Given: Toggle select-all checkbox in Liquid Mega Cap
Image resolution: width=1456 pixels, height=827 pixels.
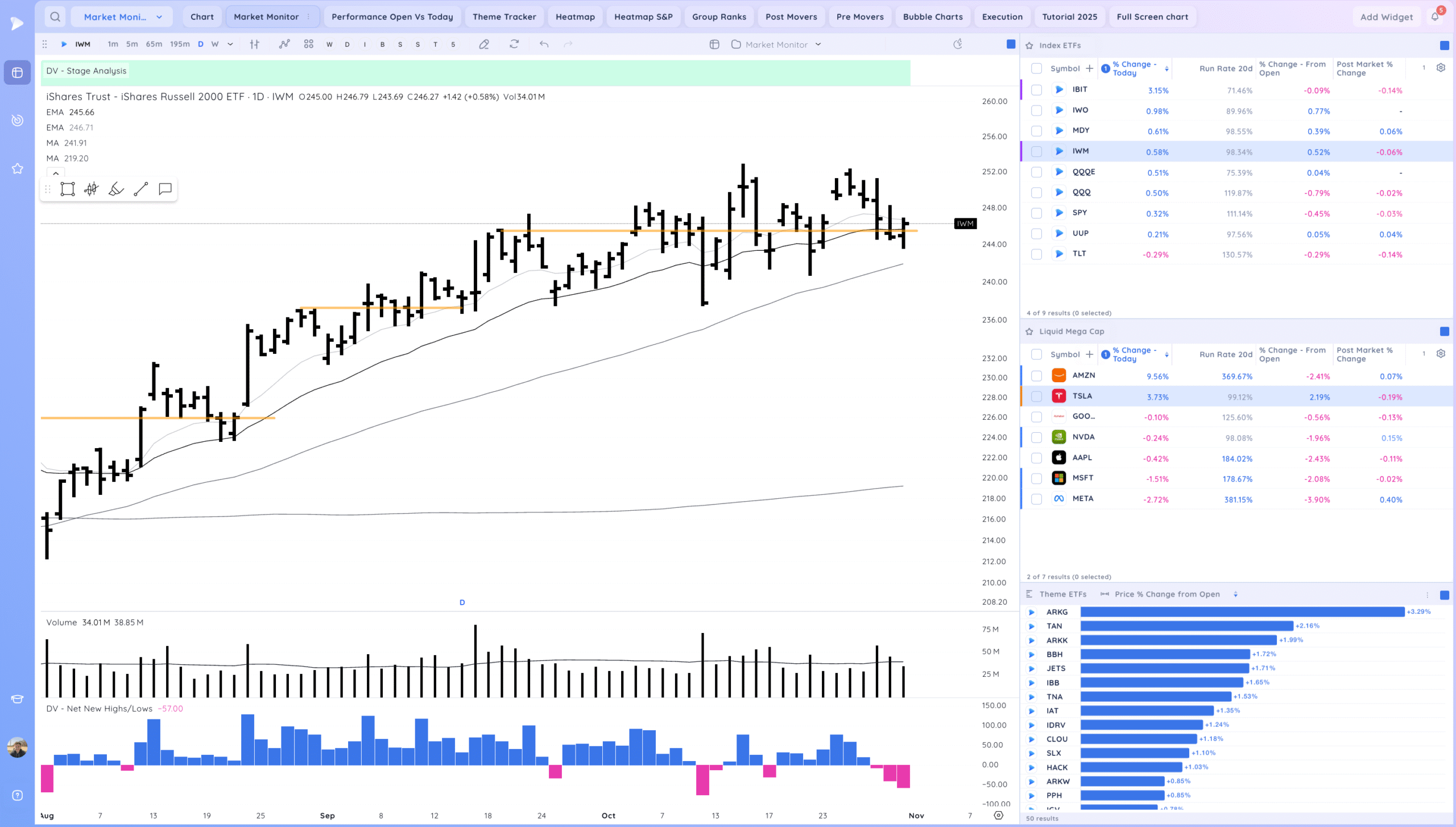Looking at the screenshot, I should coord(1036,354).
